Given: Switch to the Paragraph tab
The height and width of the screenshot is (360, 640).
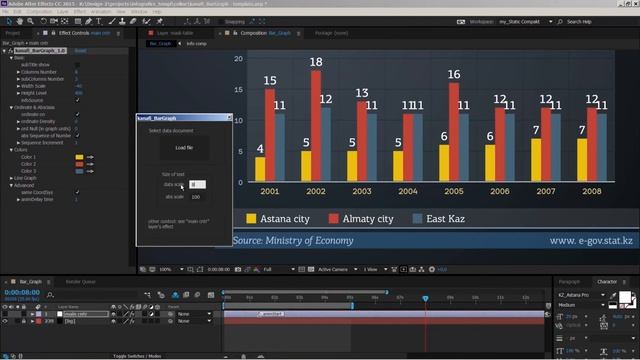Looking at the screenshot, I should pos(569,282).
